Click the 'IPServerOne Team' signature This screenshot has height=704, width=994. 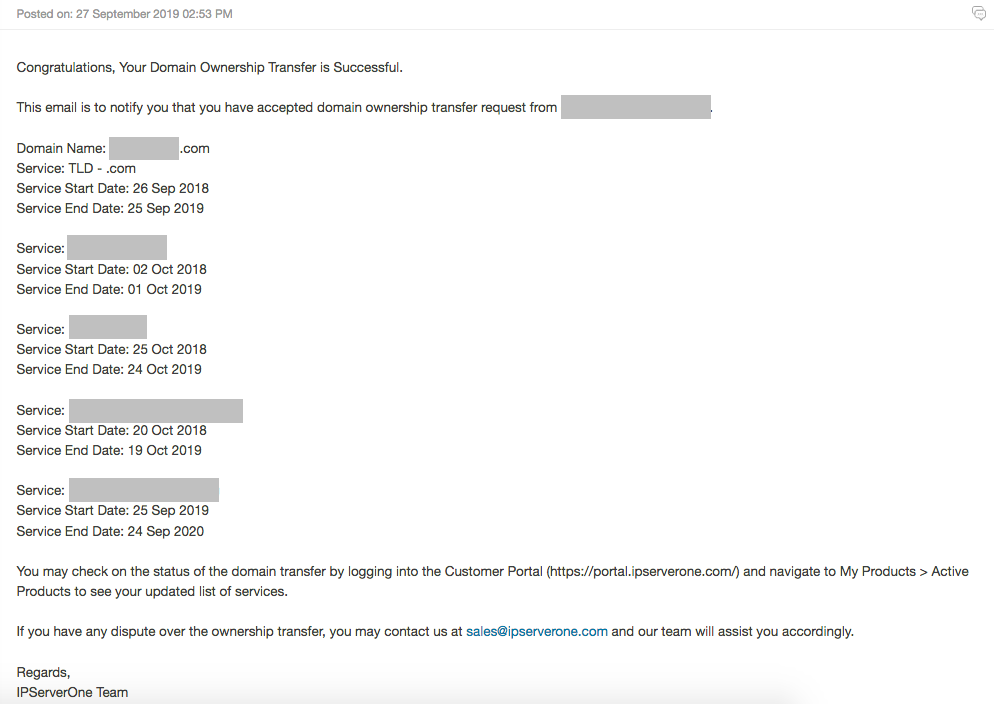(72, 693)
